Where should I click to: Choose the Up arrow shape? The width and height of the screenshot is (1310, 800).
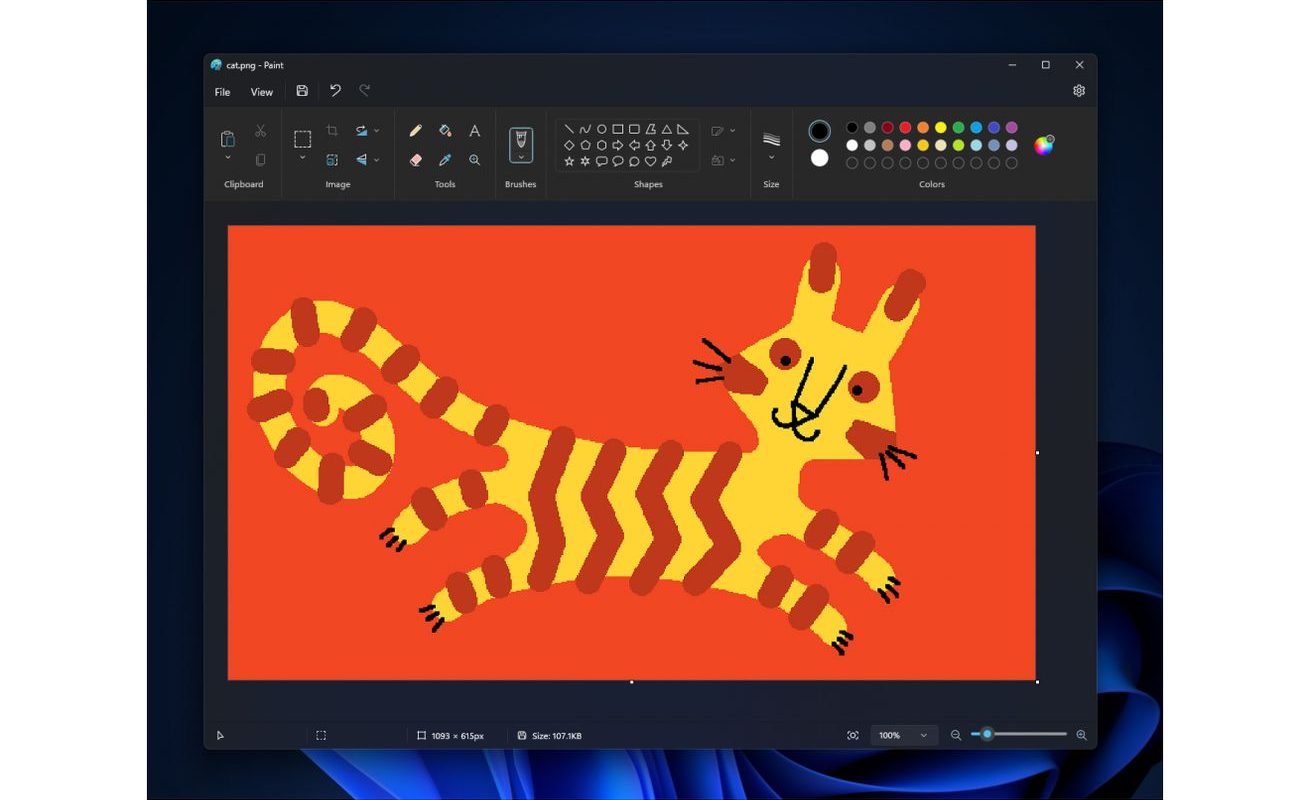click(651, 145)
